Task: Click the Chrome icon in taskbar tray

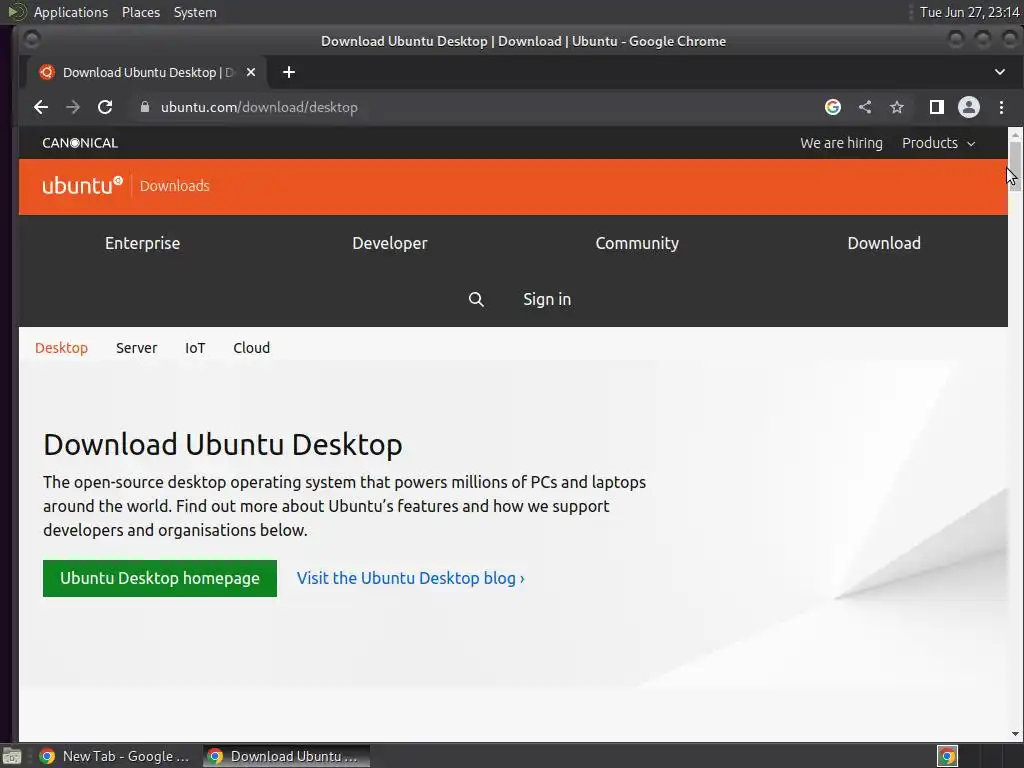Action: pos(947,756)
